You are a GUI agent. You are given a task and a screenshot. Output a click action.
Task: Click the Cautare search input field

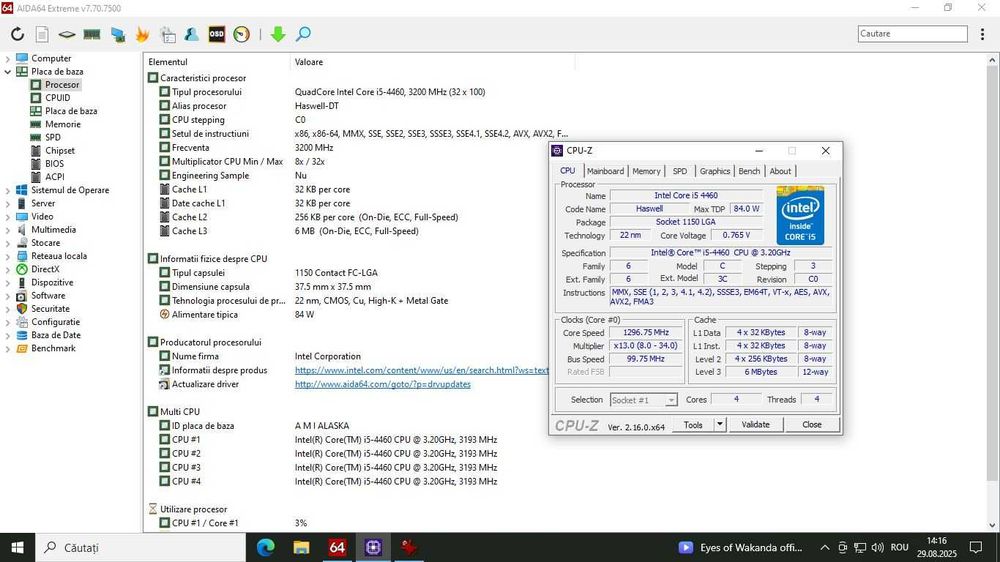click(x=913, y=34)
